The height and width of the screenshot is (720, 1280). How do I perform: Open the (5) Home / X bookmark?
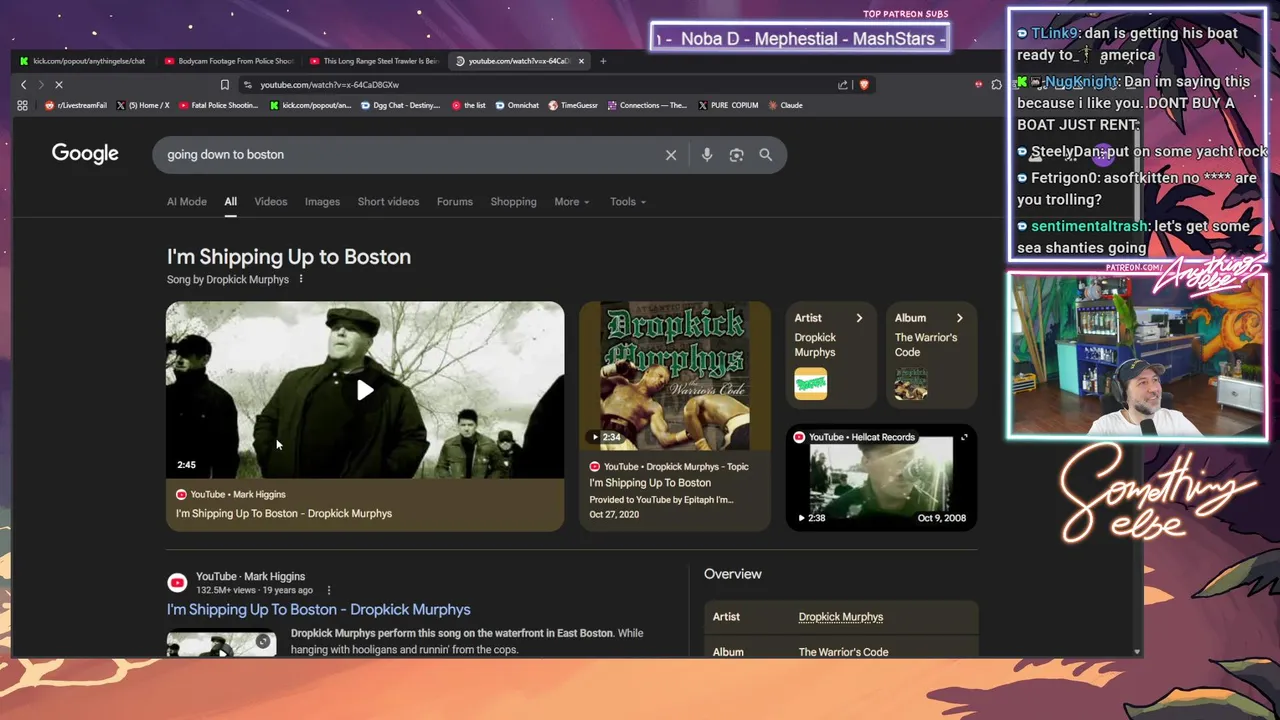pyautogui.click(x=143, y=105)
